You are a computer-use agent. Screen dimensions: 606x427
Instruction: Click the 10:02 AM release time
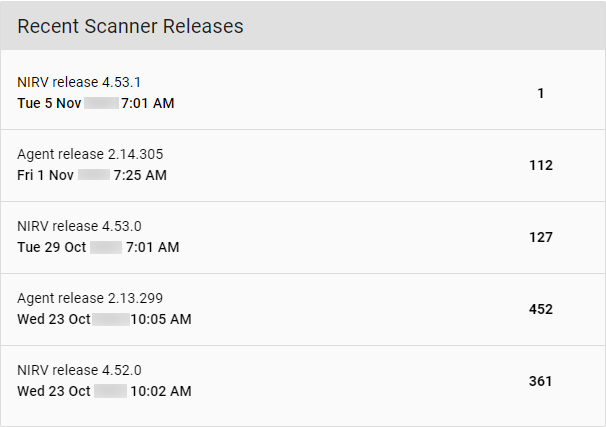[x=160, y=391]
